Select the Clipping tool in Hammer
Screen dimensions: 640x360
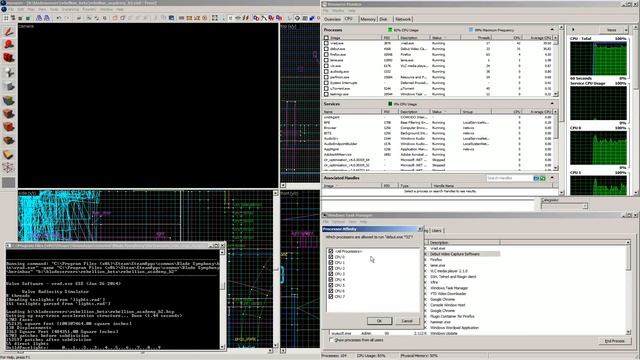(x=9, y=154)
